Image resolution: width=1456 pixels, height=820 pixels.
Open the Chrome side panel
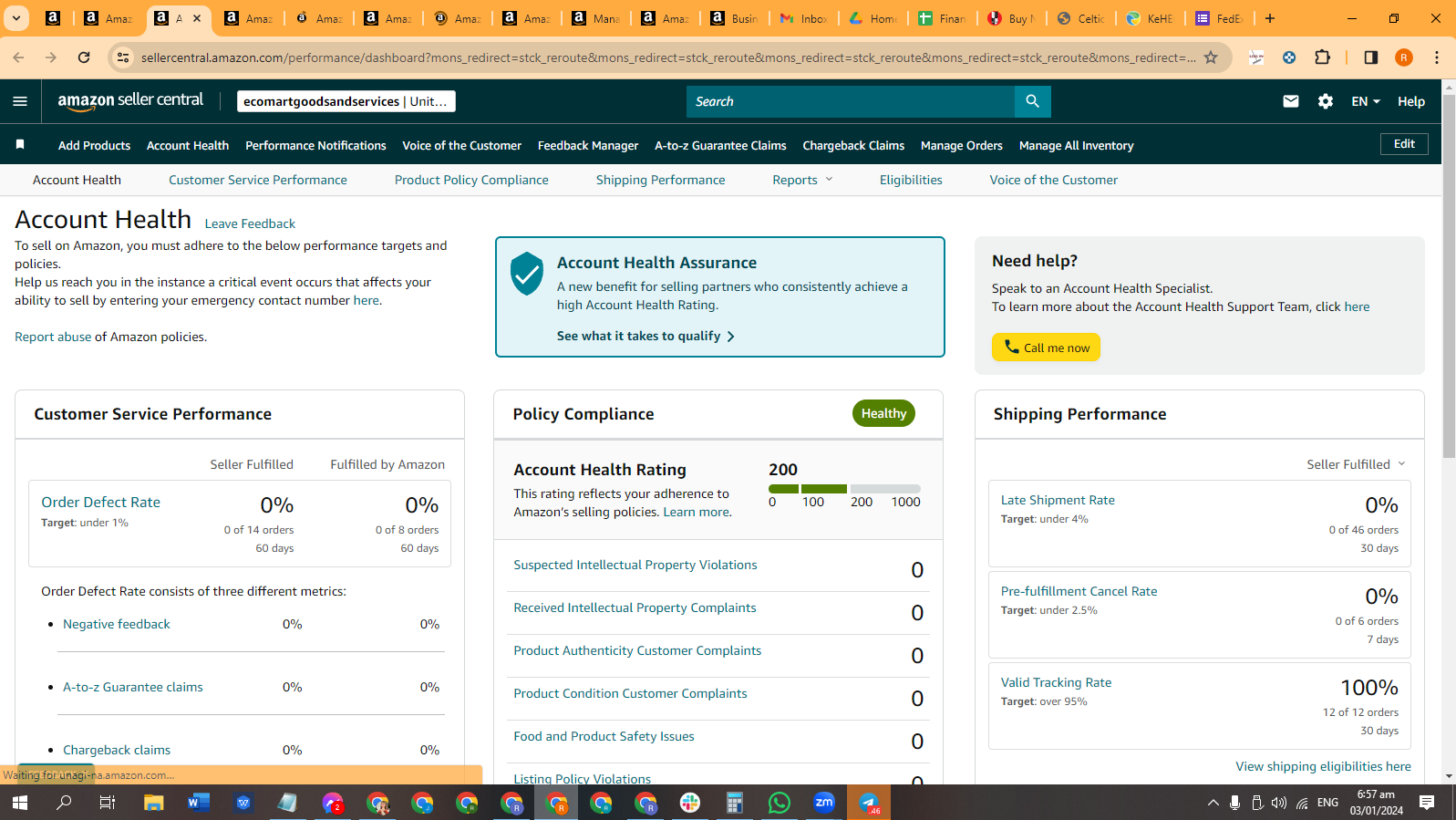point(1370,57)
